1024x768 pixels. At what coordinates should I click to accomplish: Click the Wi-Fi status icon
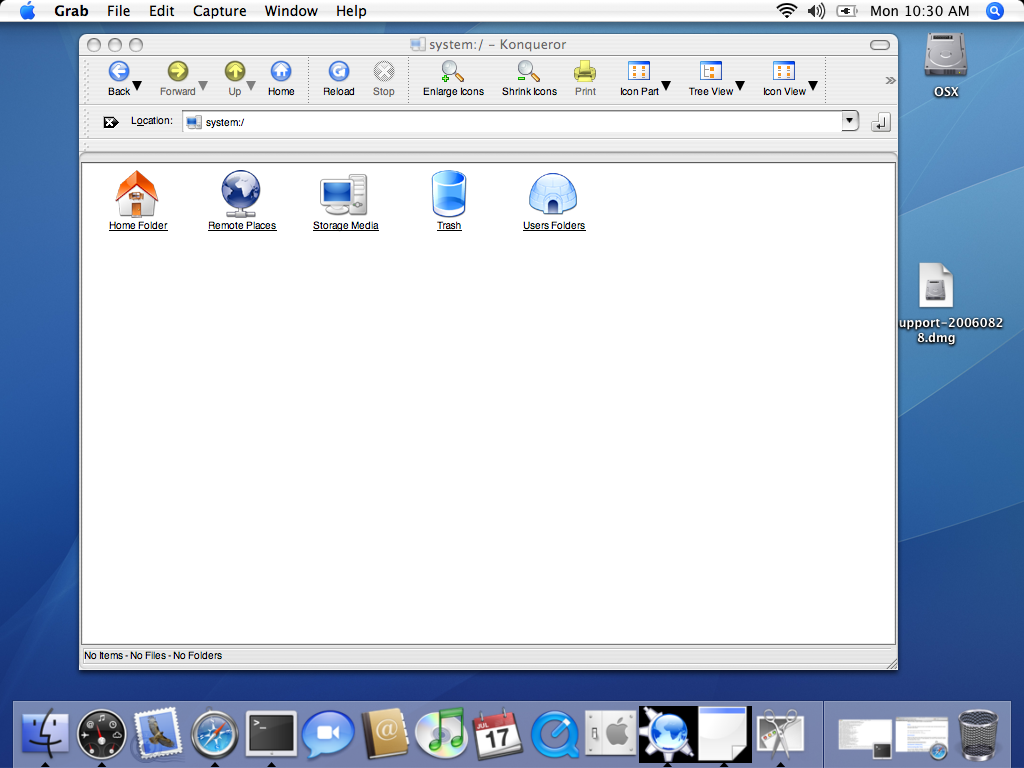coord(786,10)
